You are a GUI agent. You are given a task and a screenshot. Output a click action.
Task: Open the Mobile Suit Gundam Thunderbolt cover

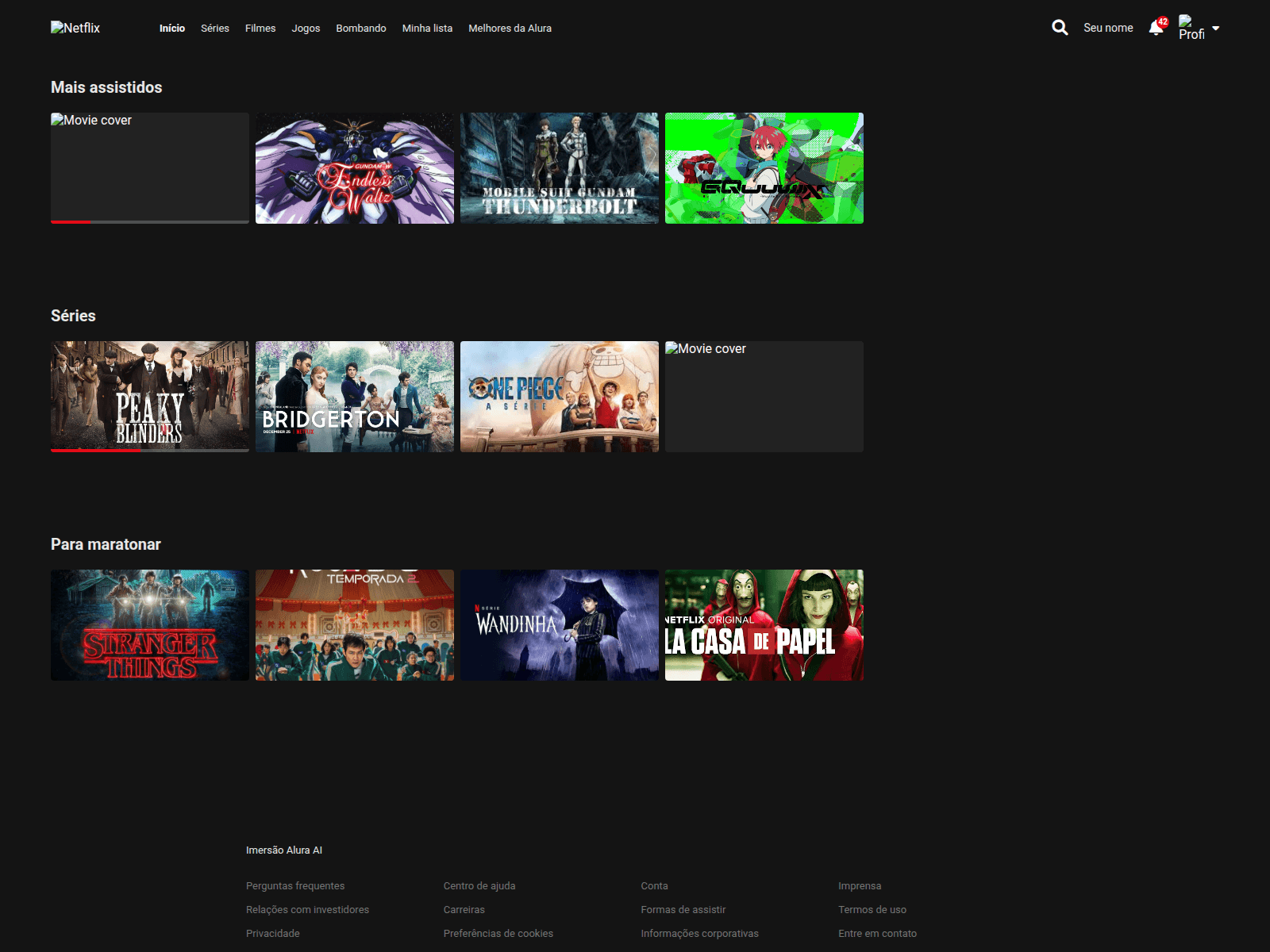(x=560, y=168)
